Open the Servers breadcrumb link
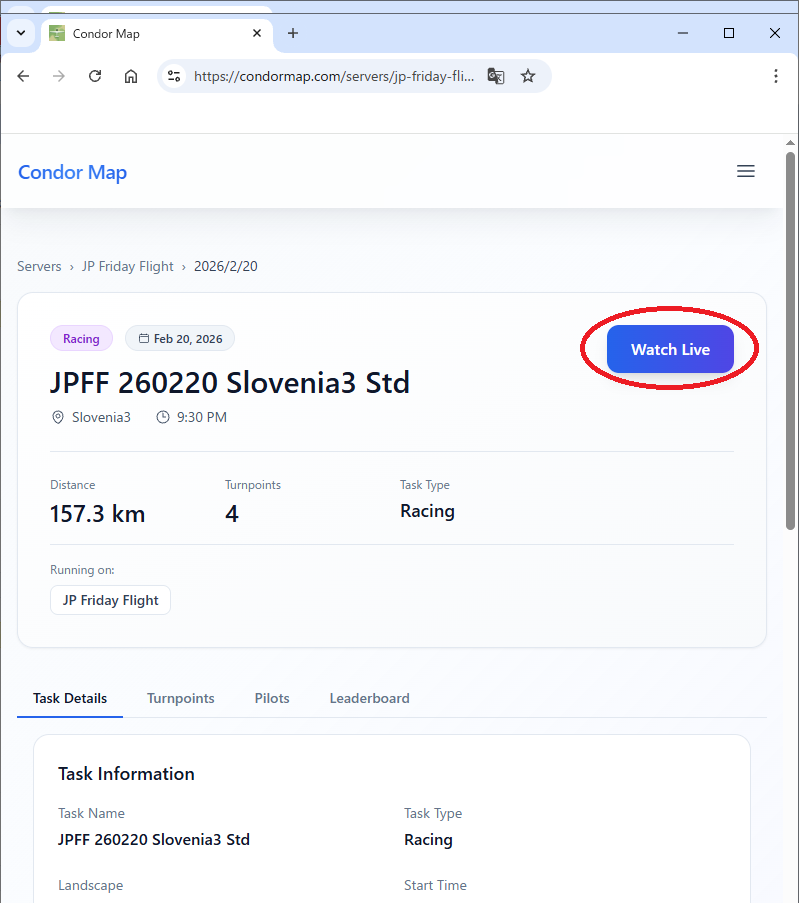Screen dimensions: 799x903 pos(39,266)
